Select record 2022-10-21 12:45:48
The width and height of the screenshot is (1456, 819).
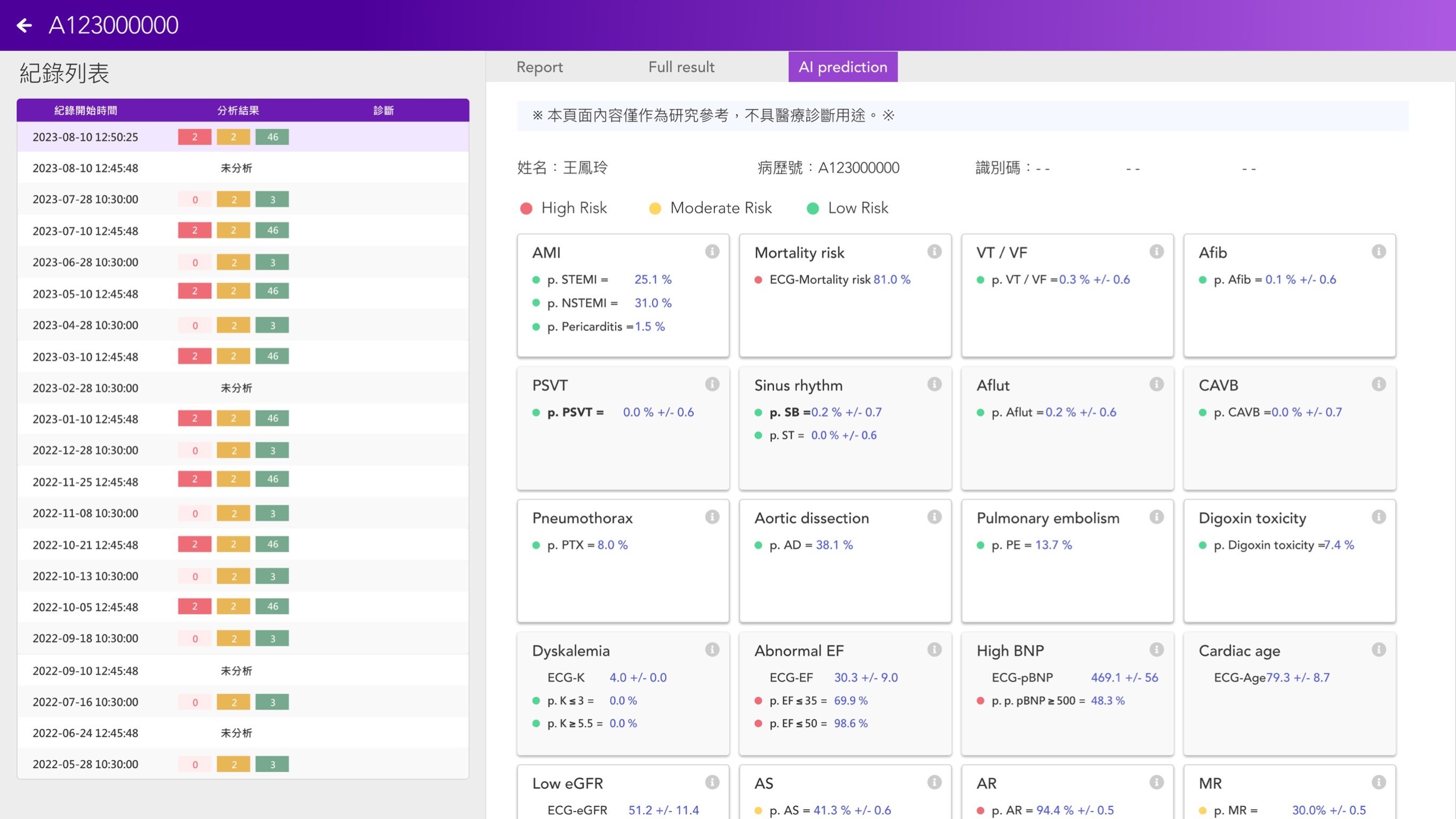pos(242,545)
